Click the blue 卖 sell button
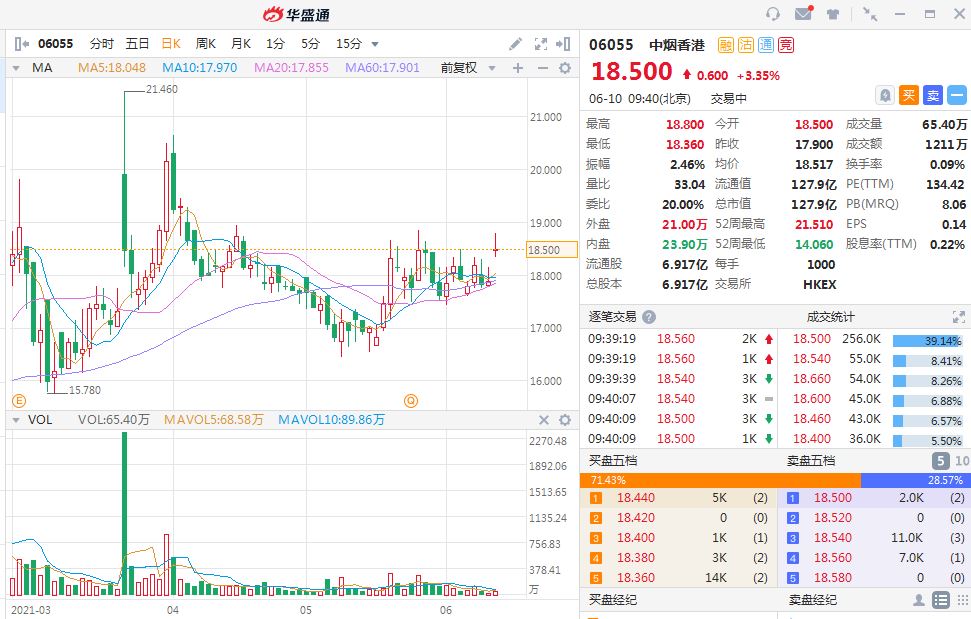This screenshot has width=971, height=619. click(933, 95)
